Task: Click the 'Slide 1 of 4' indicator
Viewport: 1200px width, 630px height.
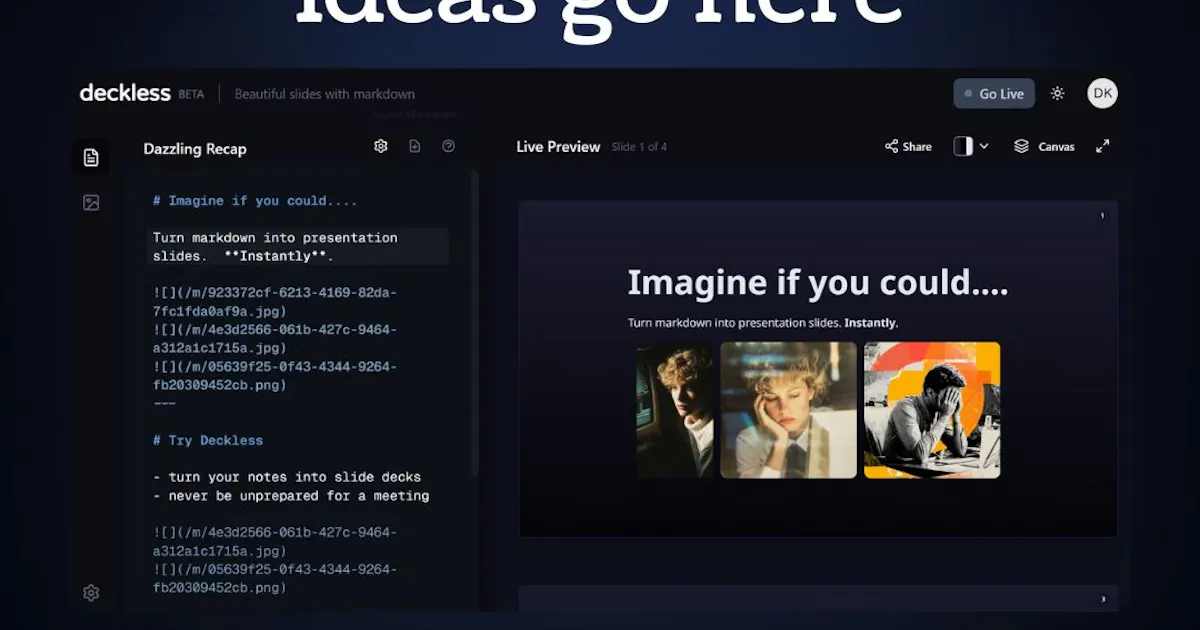Action: pos(639,147)
